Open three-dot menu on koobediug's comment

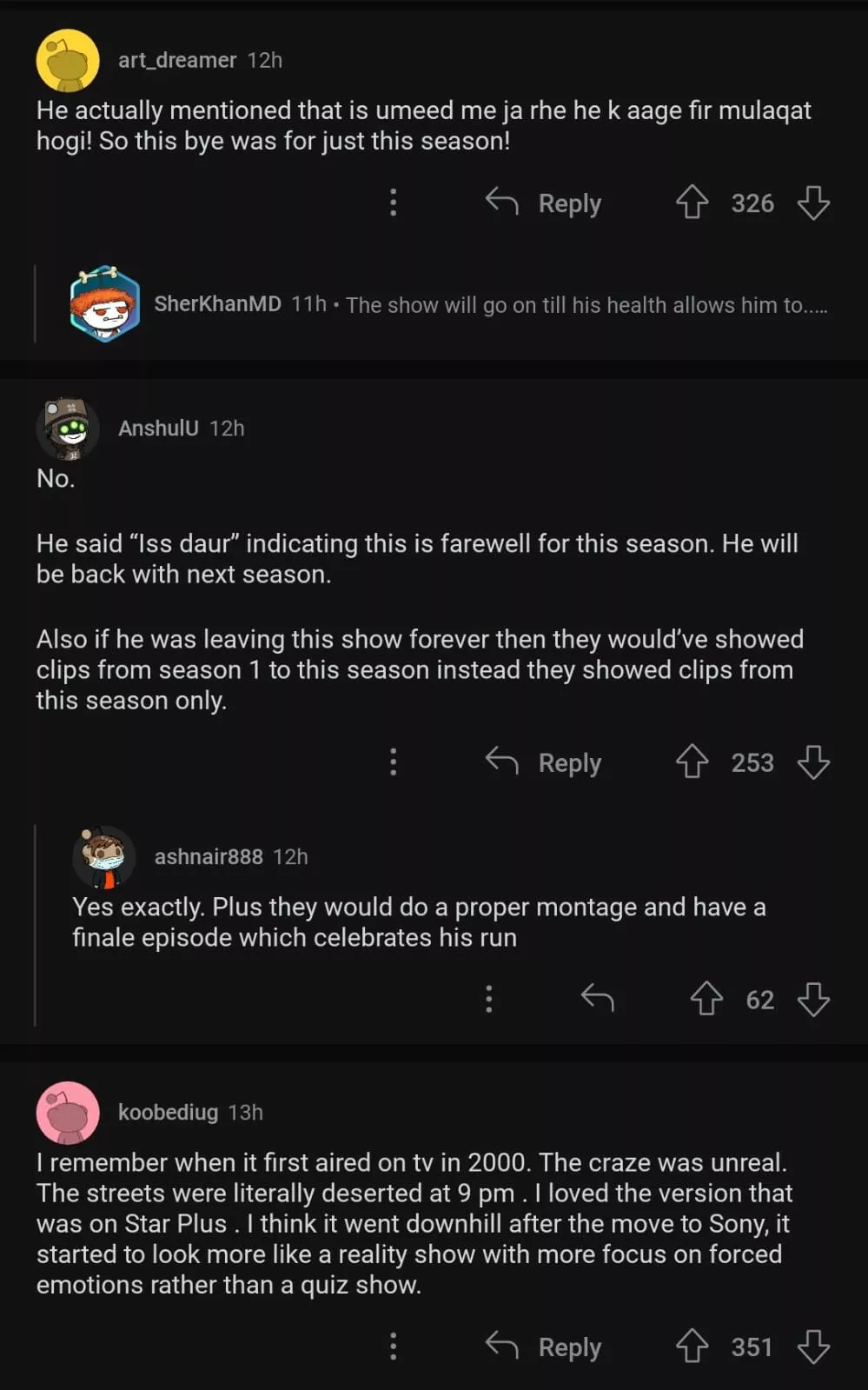coord(393,1347)
